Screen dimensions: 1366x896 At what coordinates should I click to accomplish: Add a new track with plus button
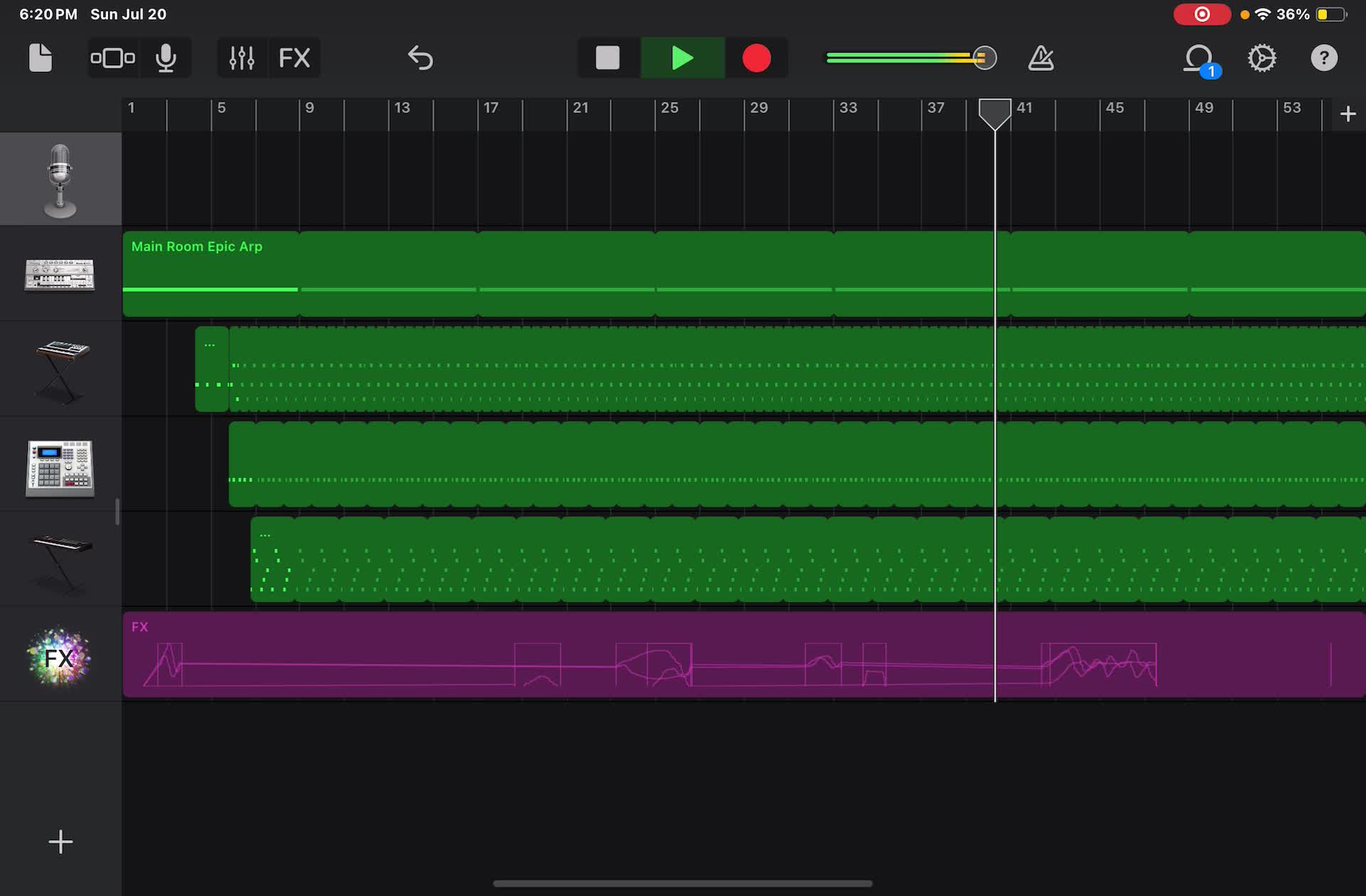click(x=60, y=842)
